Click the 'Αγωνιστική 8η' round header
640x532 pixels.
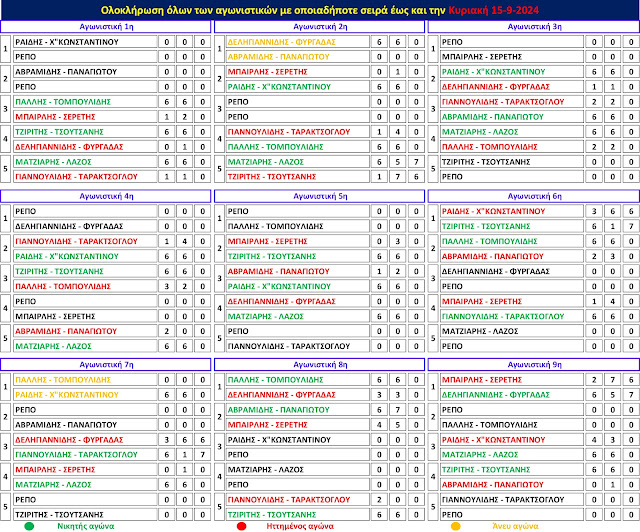[x=320, y=365]
